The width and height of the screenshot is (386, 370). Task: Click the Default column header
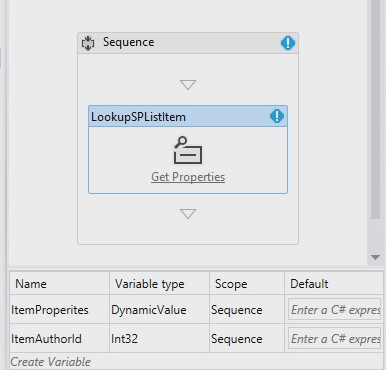pyautogui.click(x=334, y=284)
